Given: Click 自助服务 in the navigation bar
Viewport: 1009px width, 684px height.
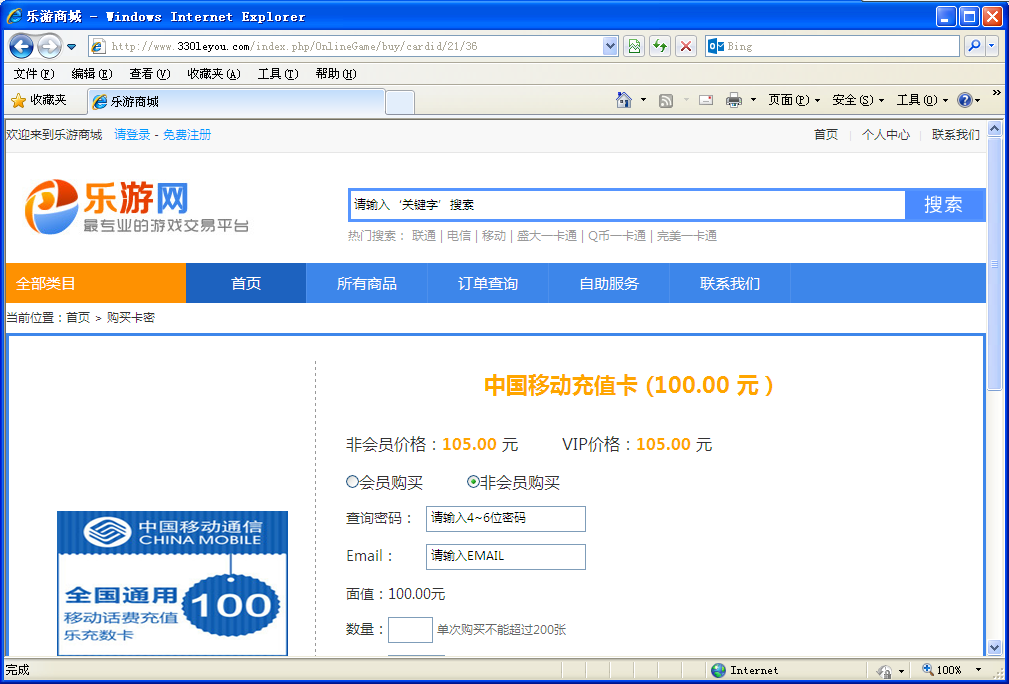Looking at the screenshot, I should [609, 283].
